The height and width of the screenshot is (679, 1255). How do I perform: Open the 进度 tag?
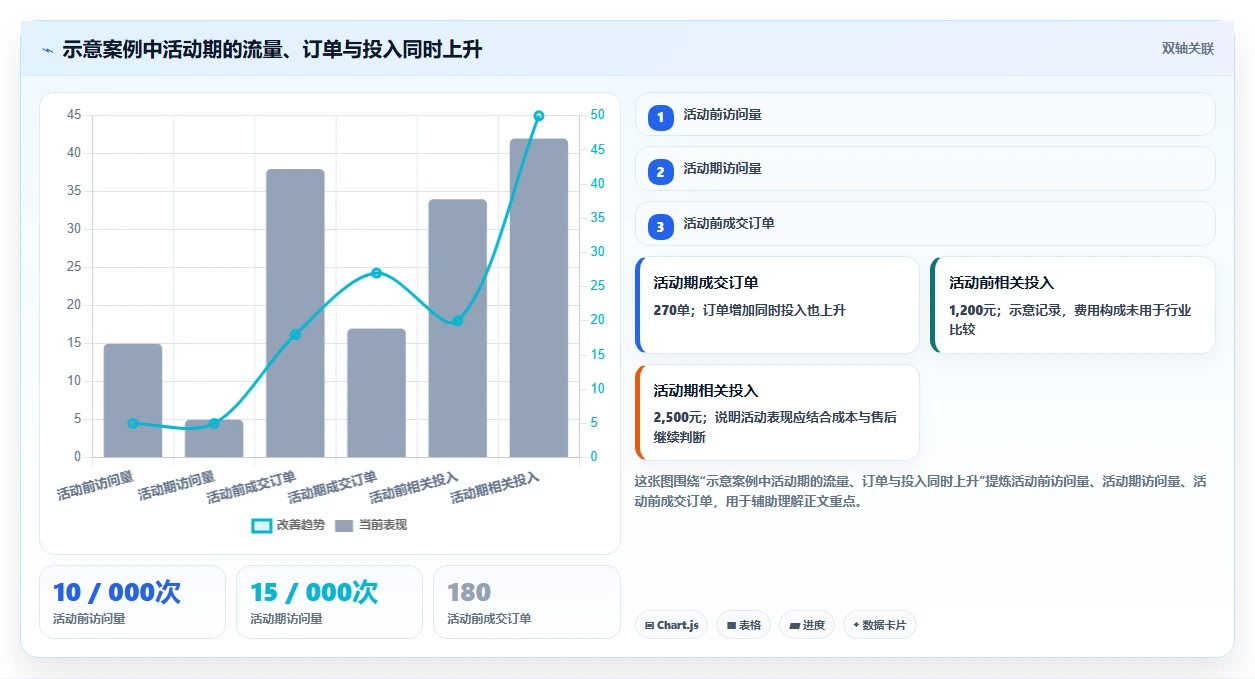(x=807, y=625)
